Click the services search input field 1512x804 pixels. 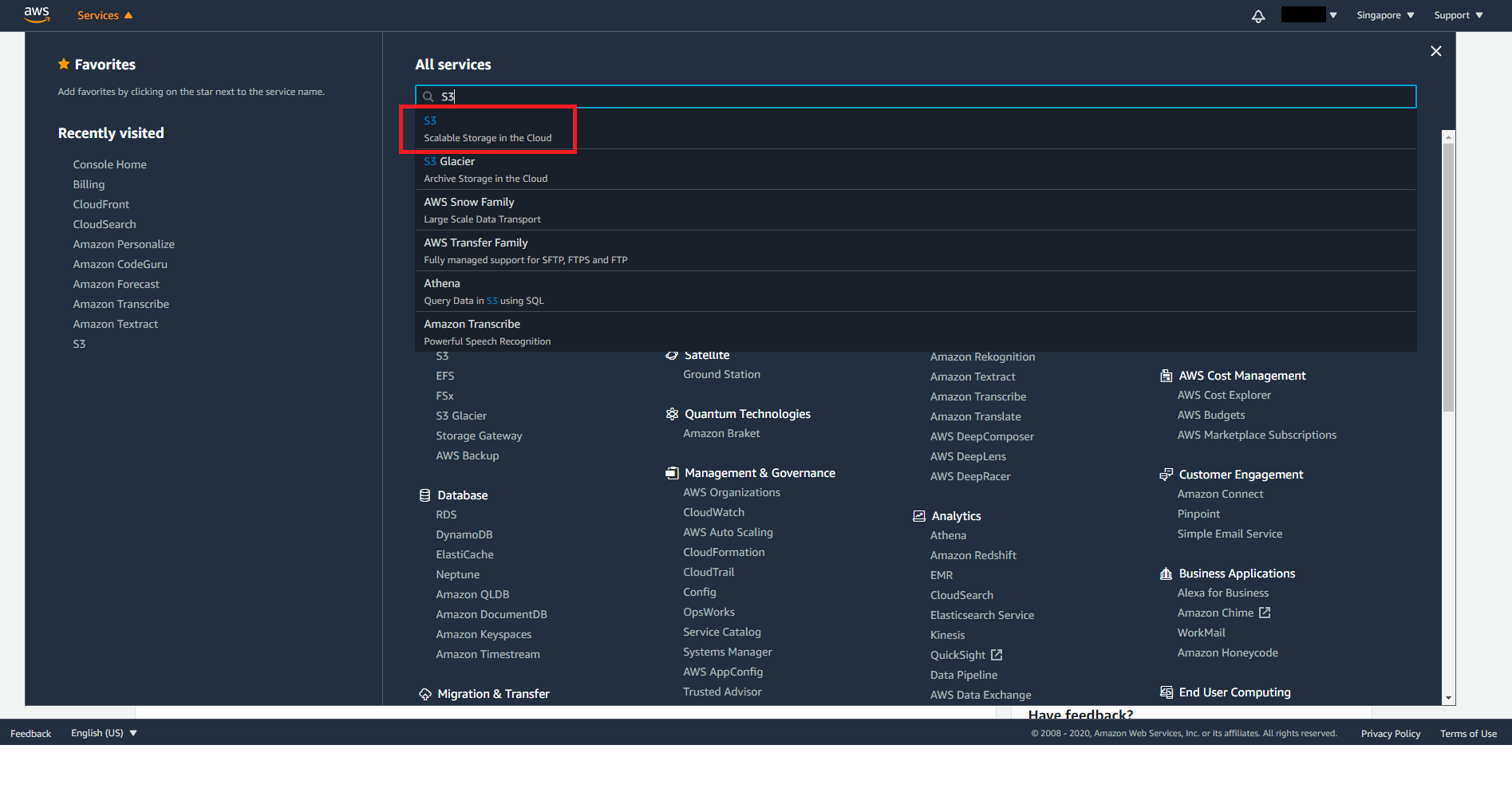(x=915, y=97)
